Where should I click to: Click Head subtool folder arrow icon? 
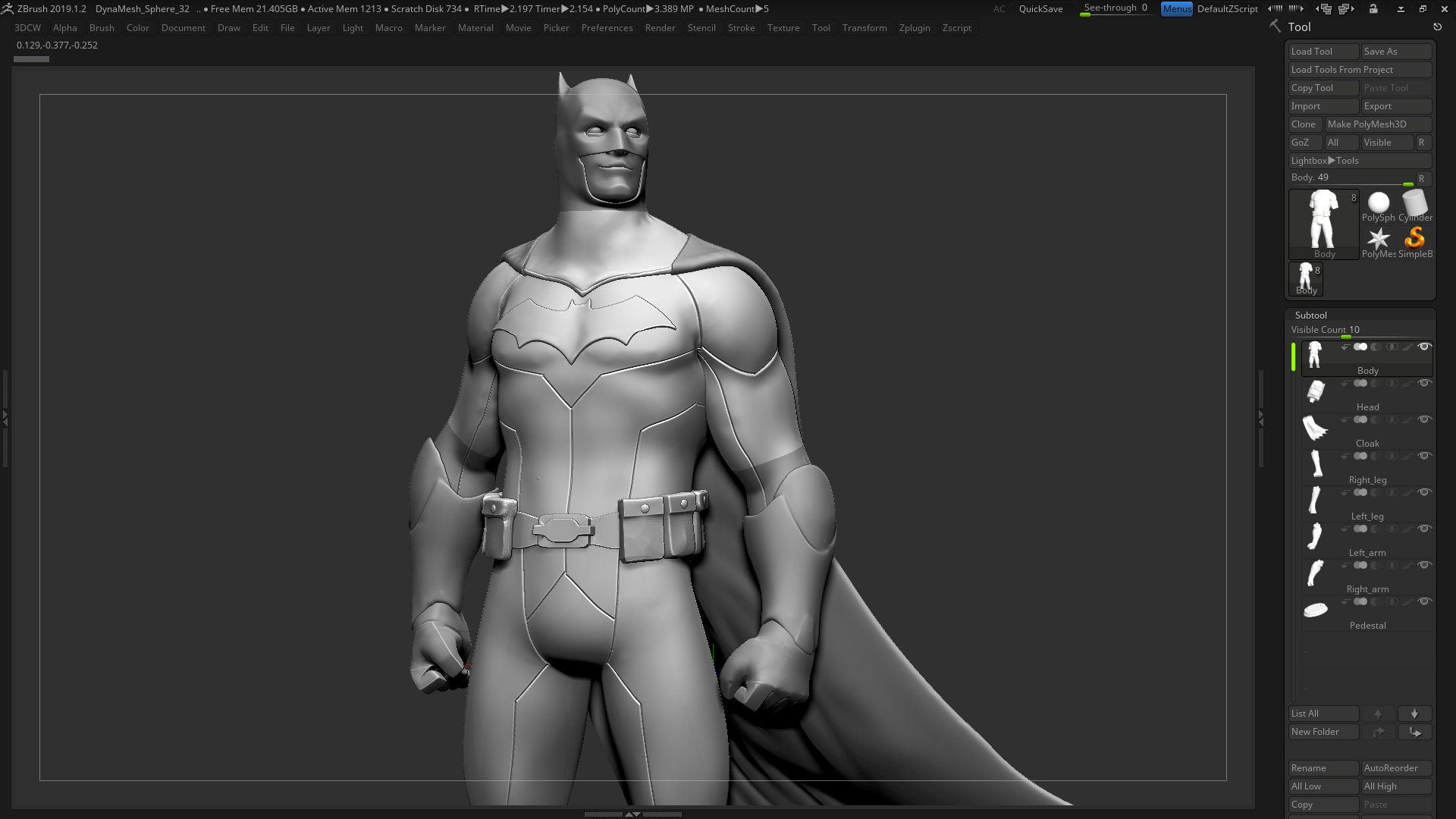(1345, 383)
